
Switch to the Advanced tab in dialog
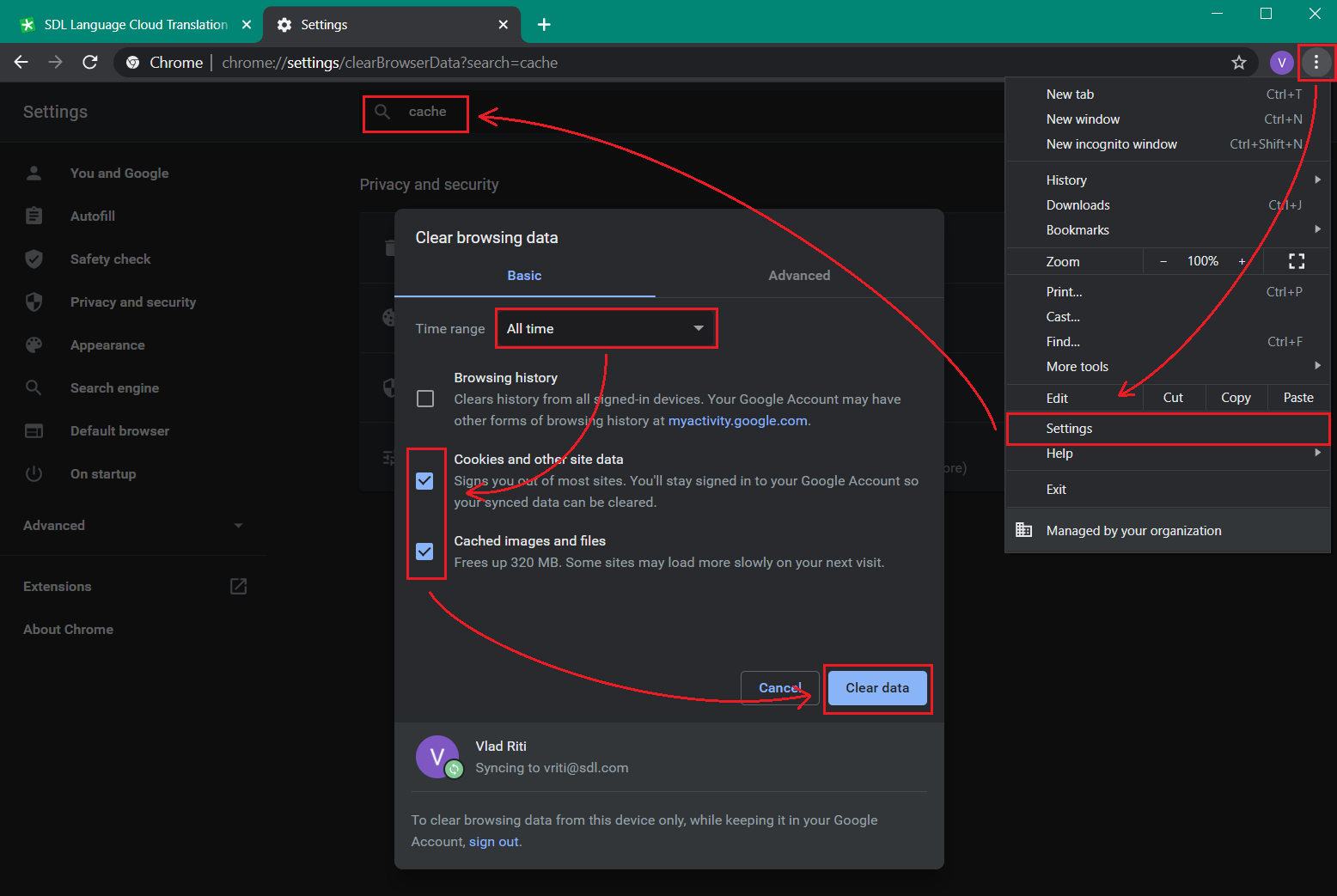[799, 275]
